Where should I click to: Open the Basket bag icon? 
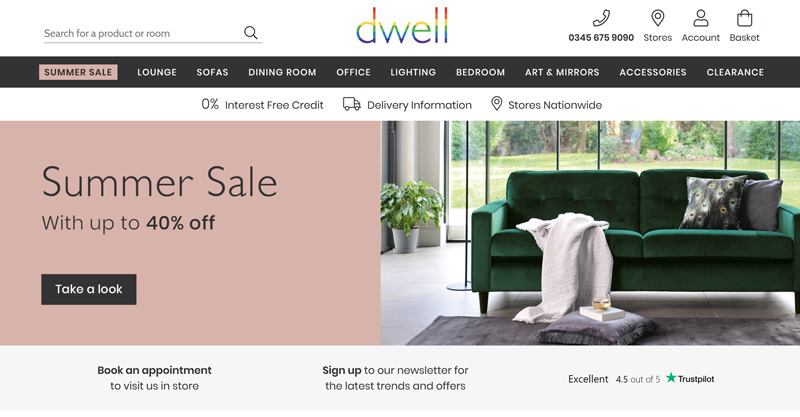744,18
